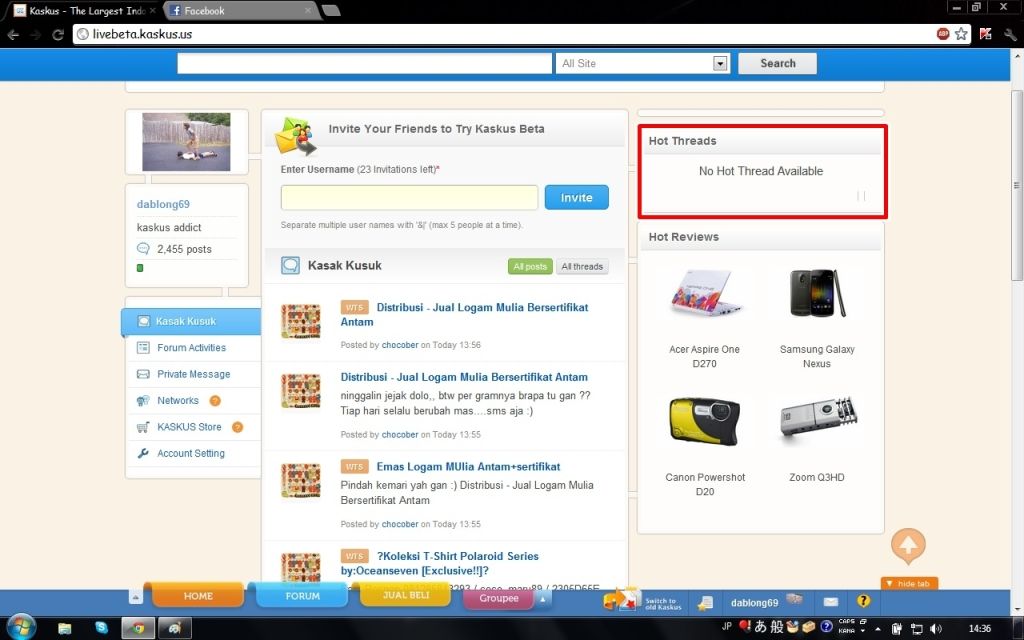Click the page vertical scrollbar
This screenshot has width=1024, height=640.
coord(1017,186)
